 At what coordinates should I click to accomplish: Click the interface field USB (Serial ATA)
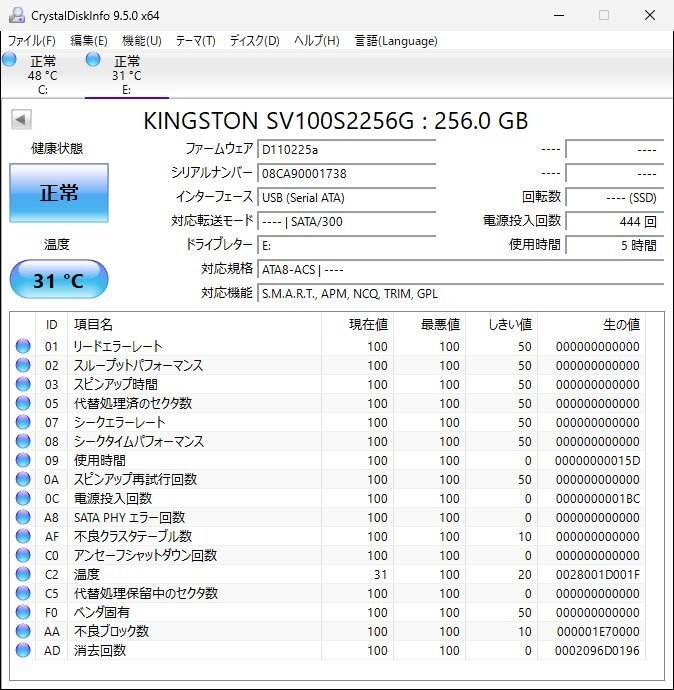tap(346, 198)
